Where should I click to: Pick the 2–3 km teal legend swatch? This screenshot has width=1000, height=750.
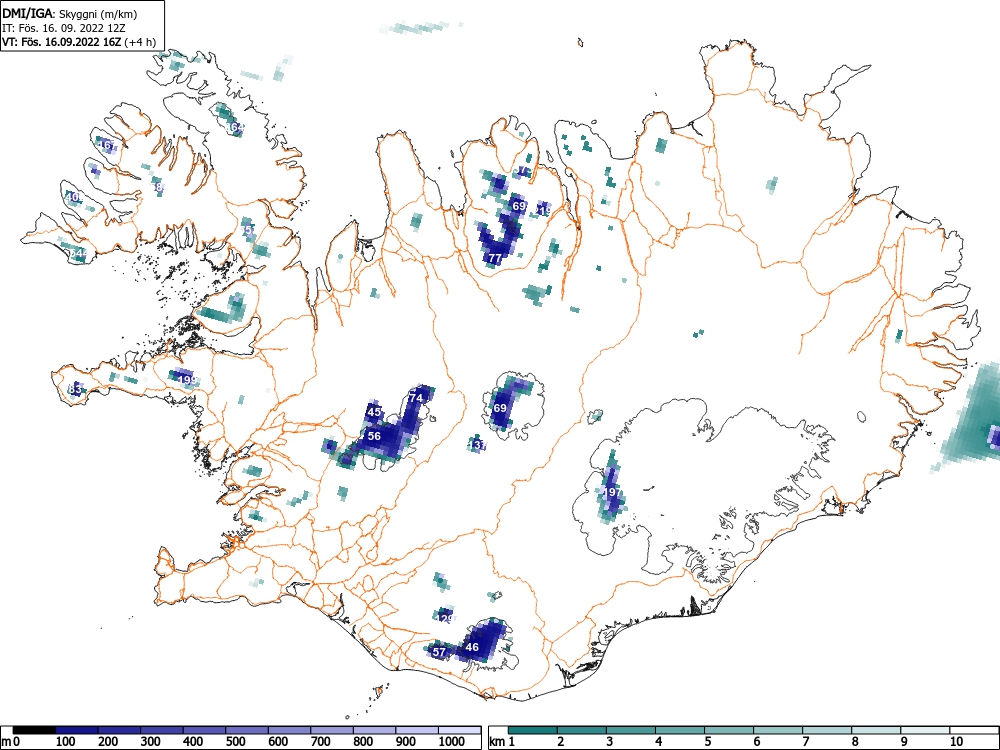coord(582,730)
